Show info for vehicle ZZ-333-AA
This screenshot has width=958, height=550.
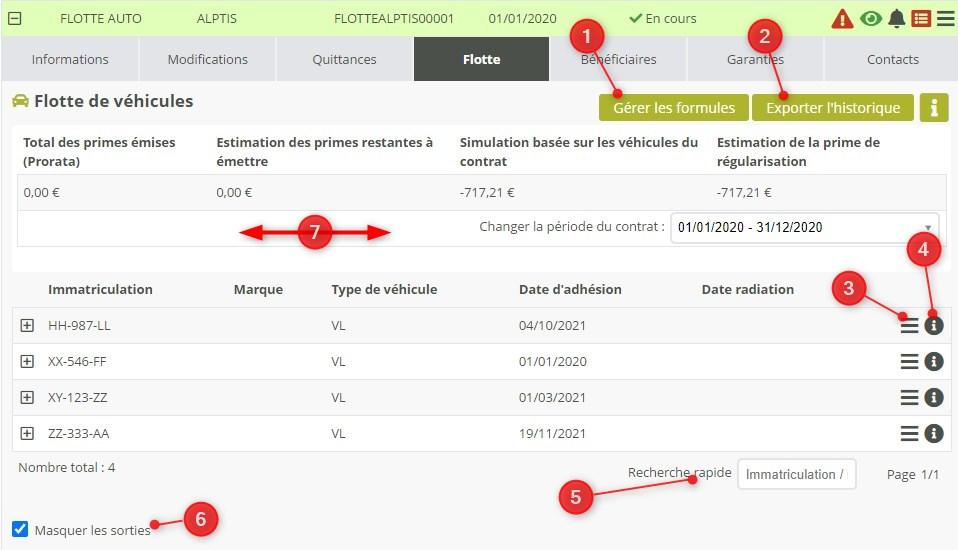(934, 433)
